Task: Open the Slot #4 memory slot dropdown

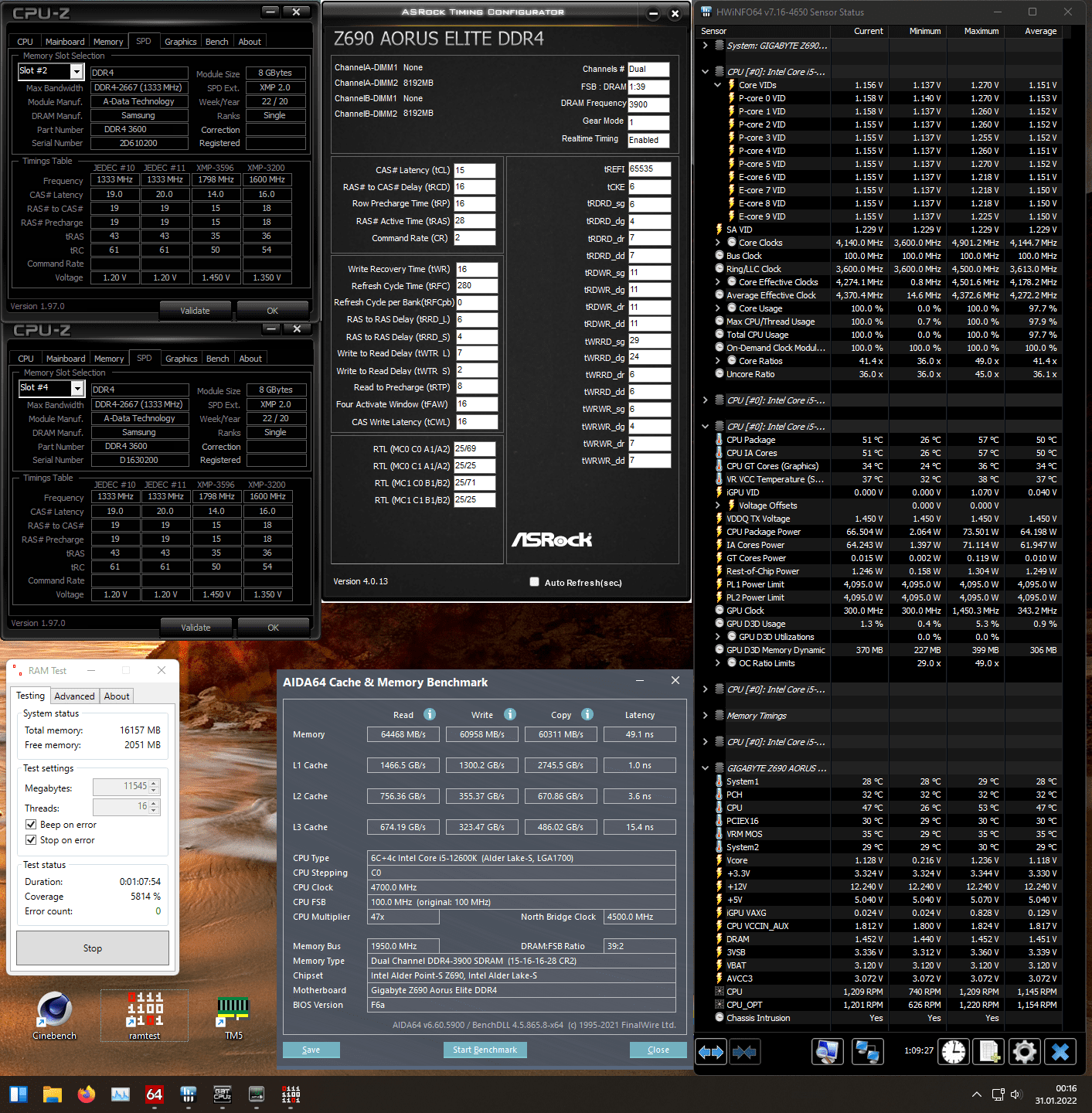Action: [77, 388]
